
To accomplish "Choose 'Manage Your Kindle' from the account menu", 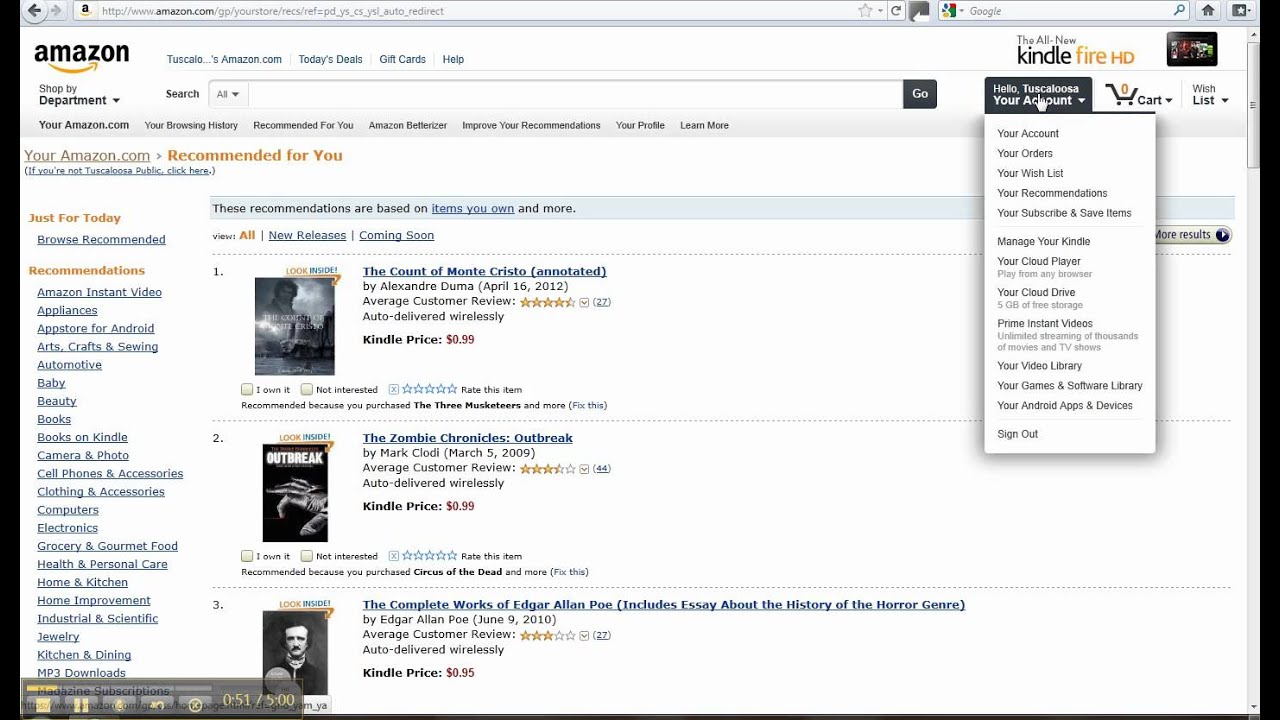I will pos(1043,241).
